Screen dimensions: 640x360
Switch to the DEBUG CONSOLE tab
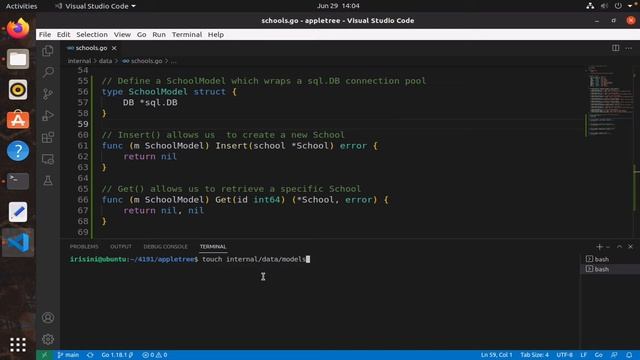click(x=165, y=247)
